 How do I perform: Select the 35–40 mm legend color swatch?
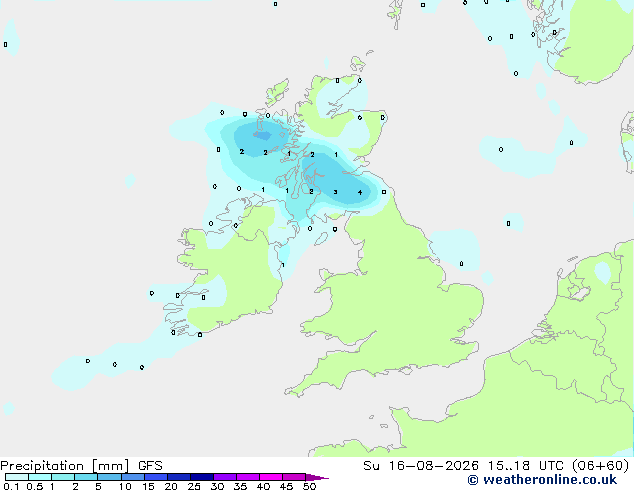[247, 477]
